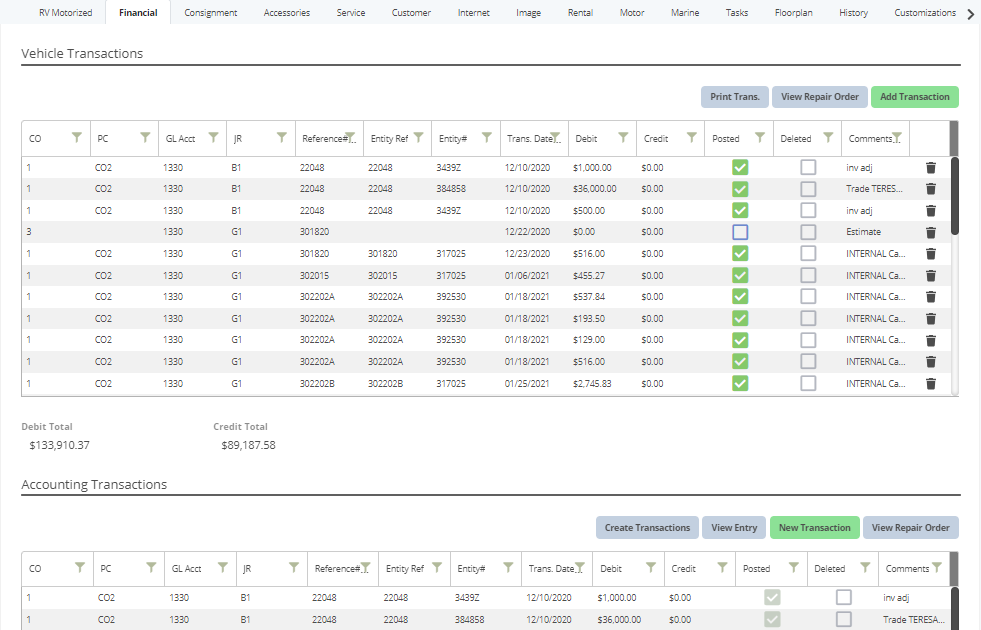This screenshot has width=981, height=630.
Task: Filter Accounting Transactions by Entity# column
Action: click(508, 567)
